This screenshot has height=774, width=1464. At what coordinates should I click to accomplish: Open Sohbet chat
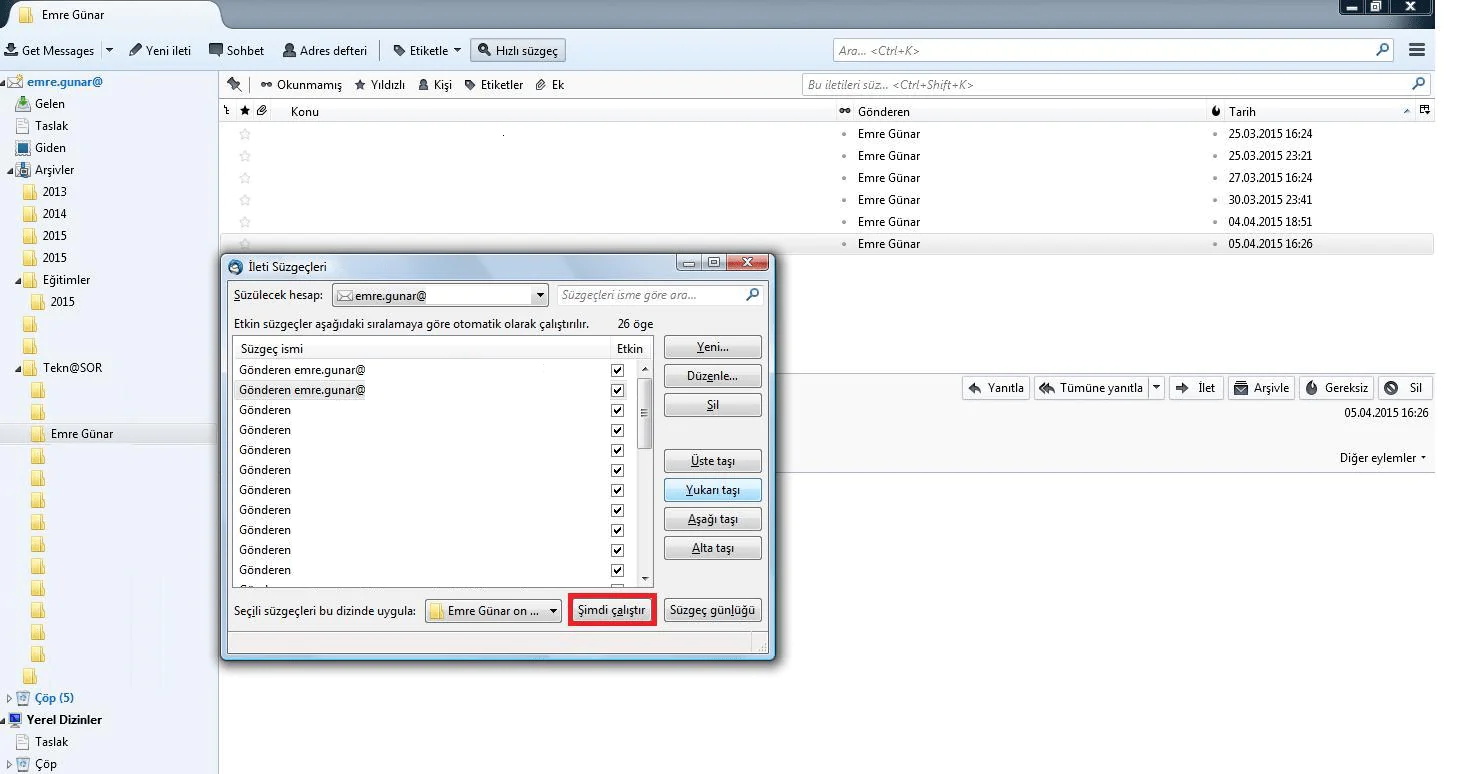point(237,50)
